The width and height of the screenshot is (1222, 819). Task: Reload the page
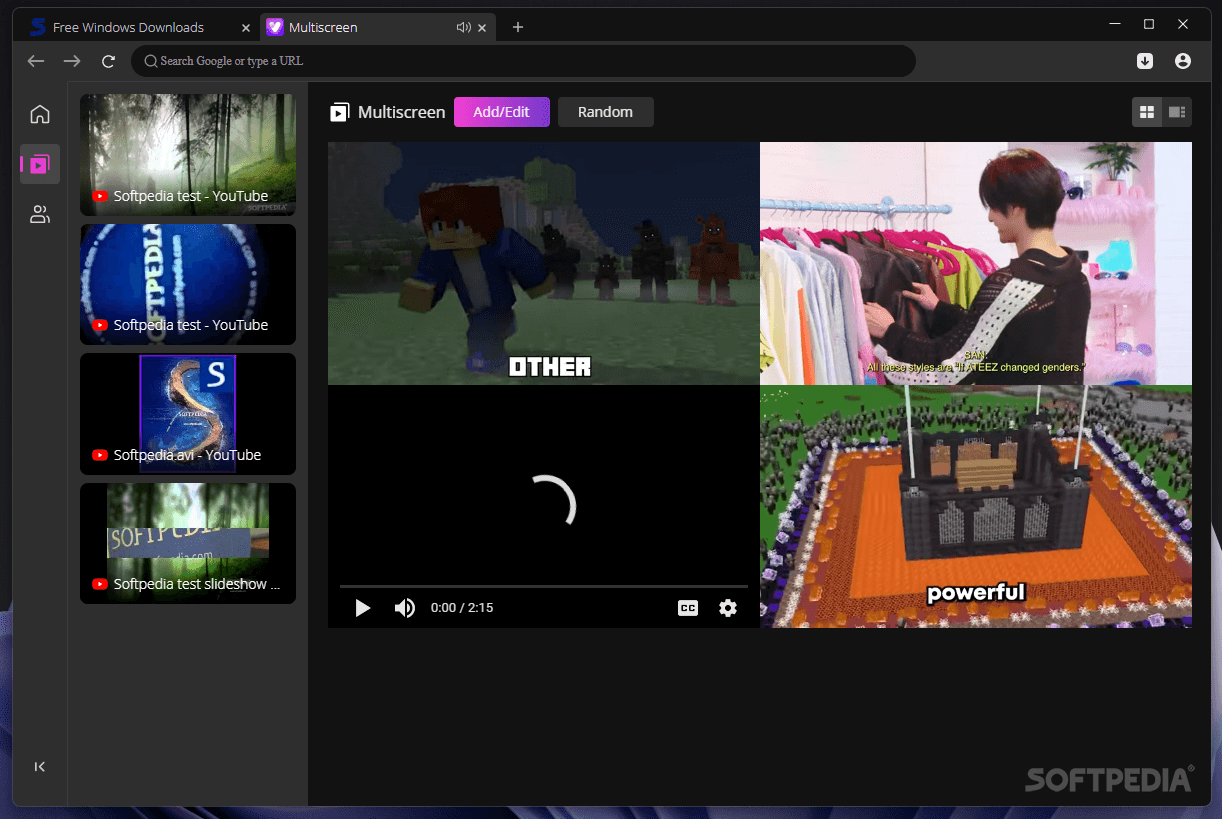[x=108, y=61]
